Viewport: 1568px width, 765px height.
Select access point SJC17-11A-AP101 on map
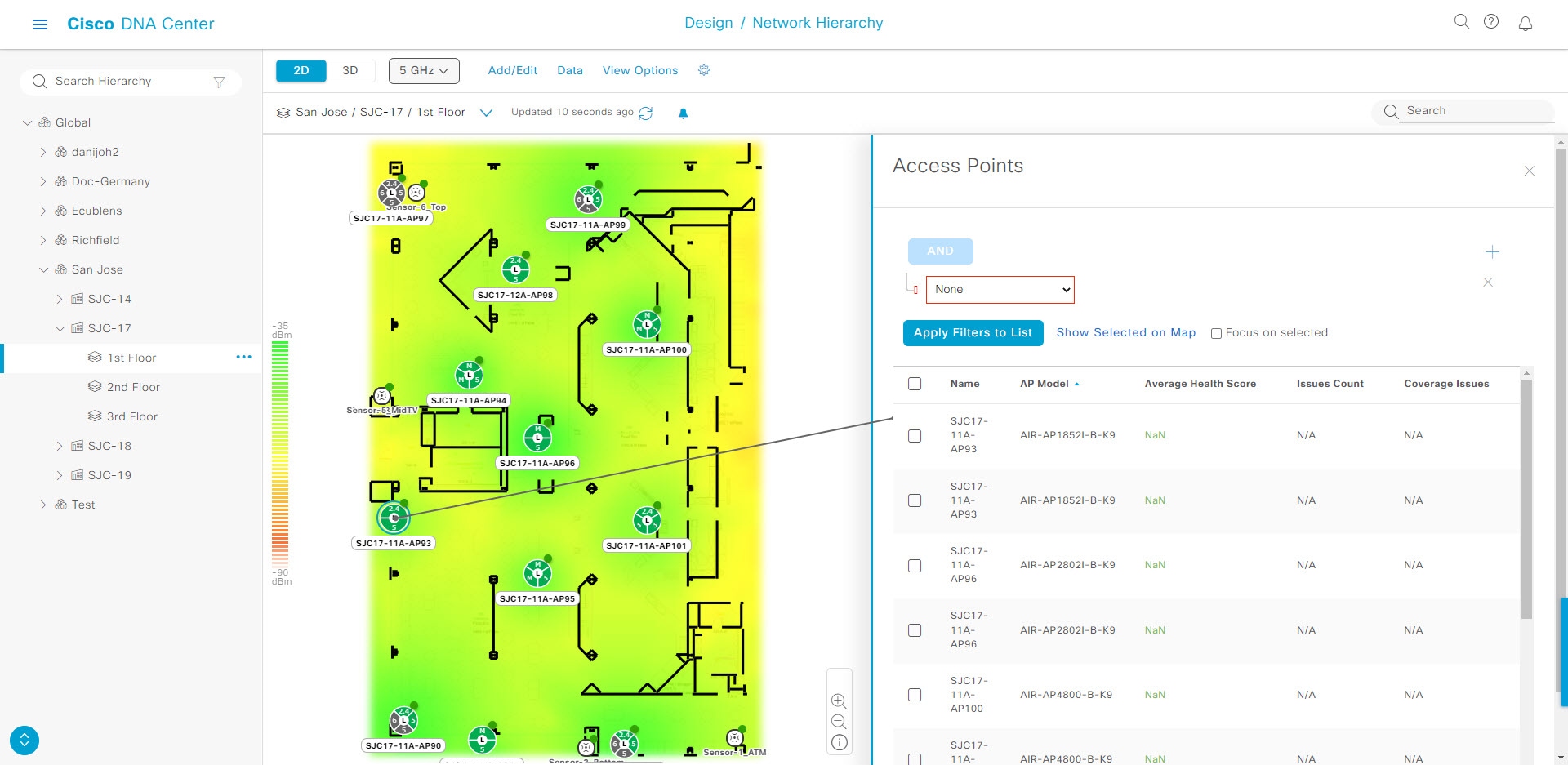tap(647, 521)
